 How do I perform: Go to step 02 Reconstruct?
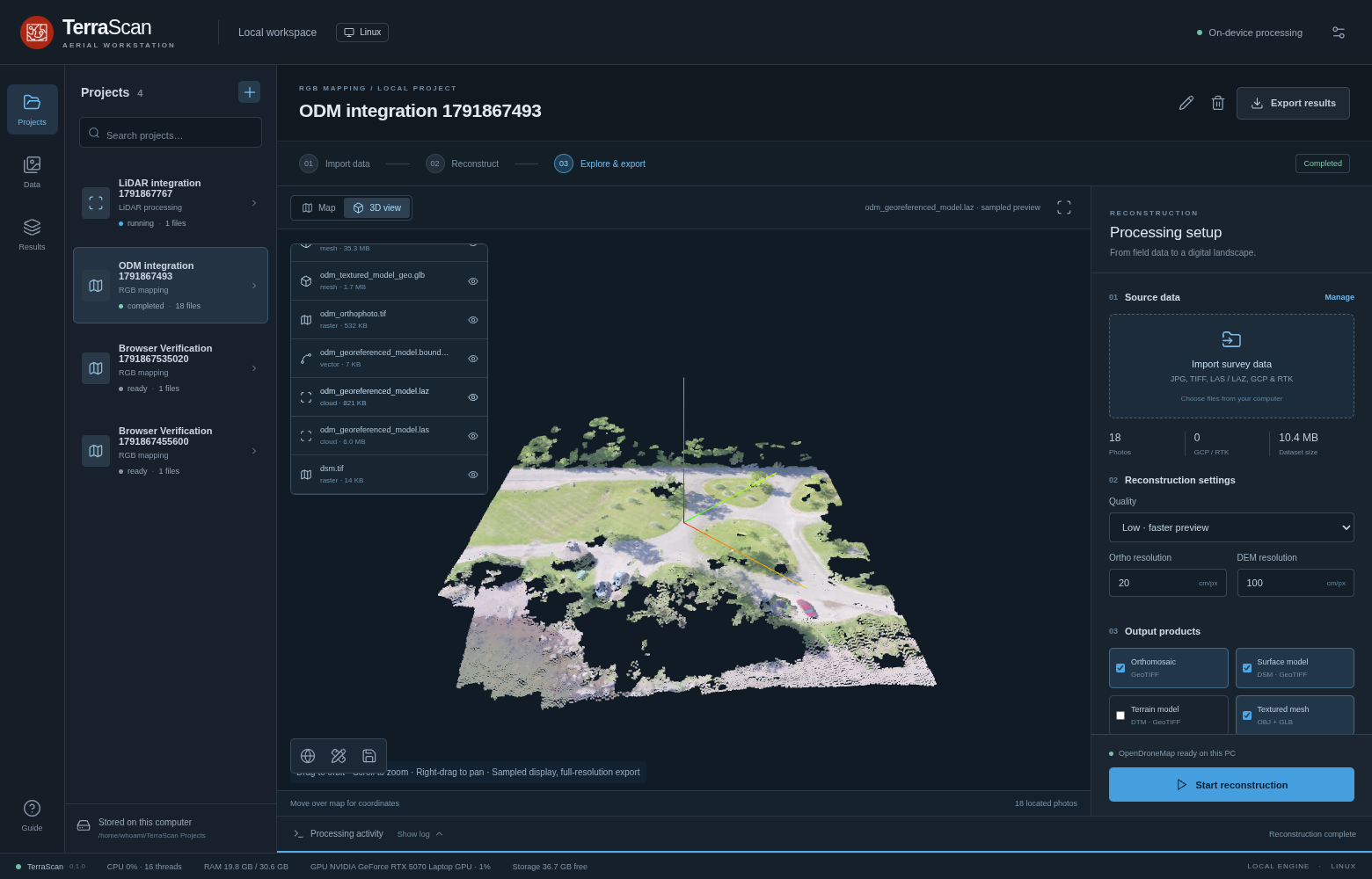coord(462,163)
